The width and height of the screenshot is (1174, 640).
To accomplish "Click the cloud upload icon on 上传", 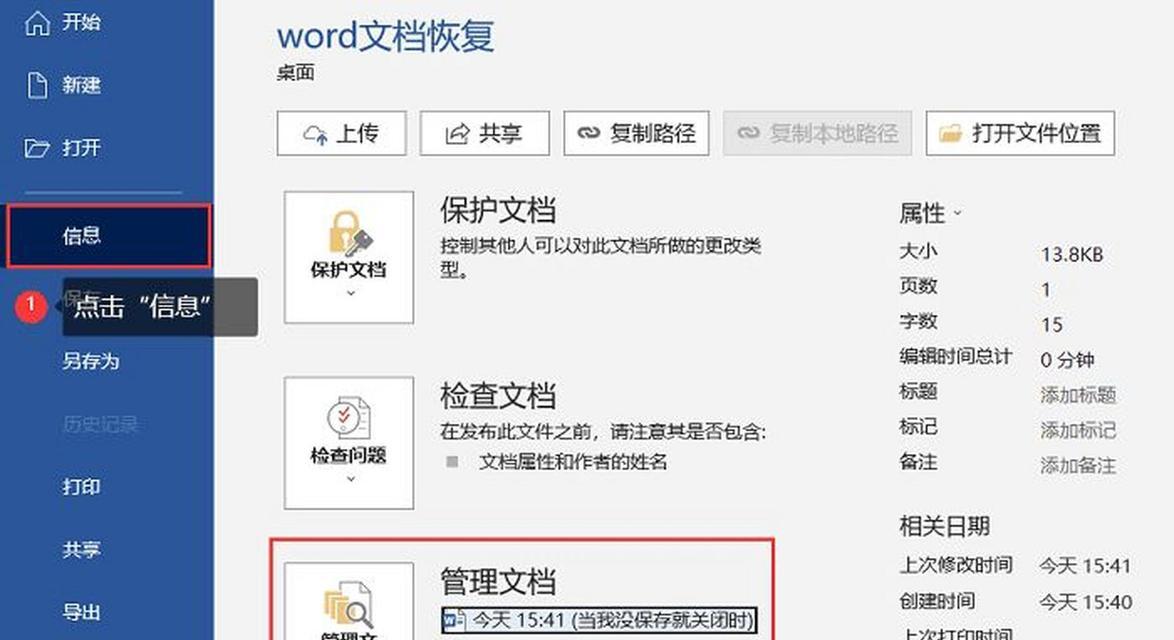I will (x=315, y=134).
